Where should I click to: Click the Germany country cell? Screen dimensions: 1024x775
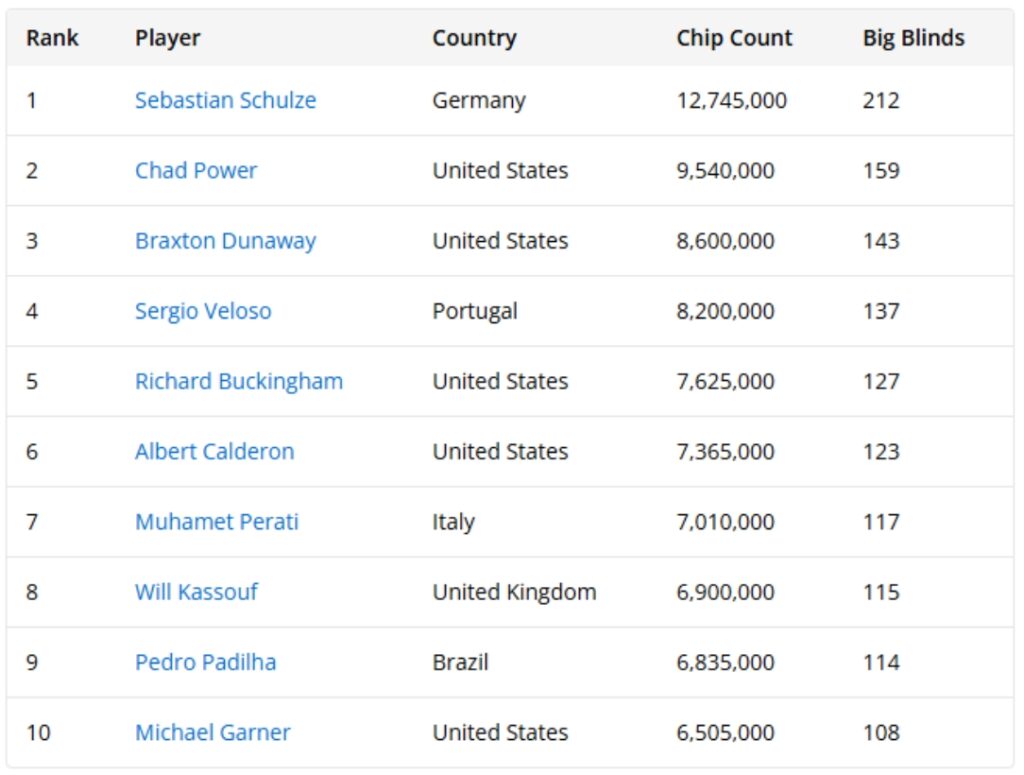click(x=478, y=100)
